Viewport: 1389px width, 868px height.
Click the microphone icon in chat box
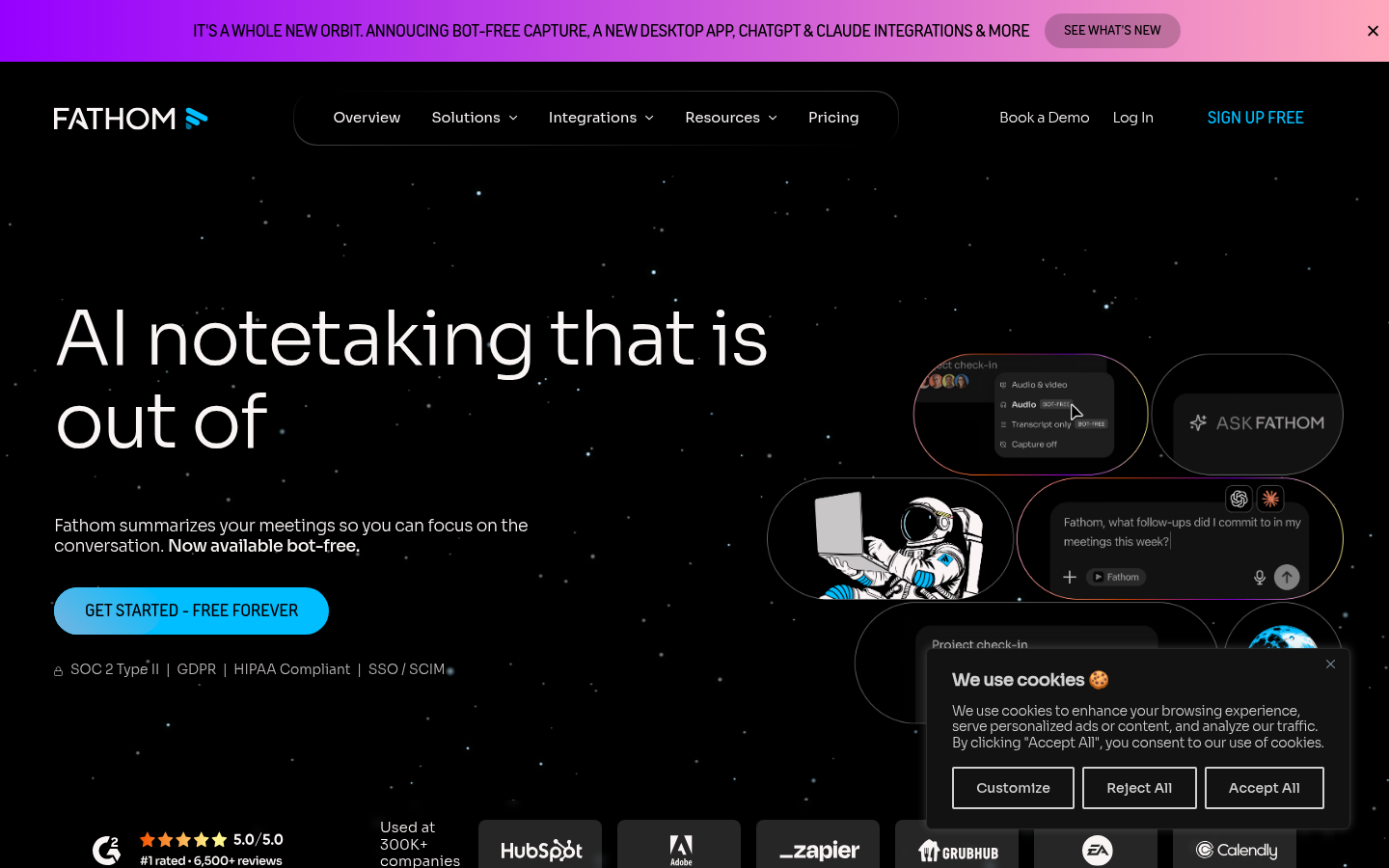(1259, 577)
